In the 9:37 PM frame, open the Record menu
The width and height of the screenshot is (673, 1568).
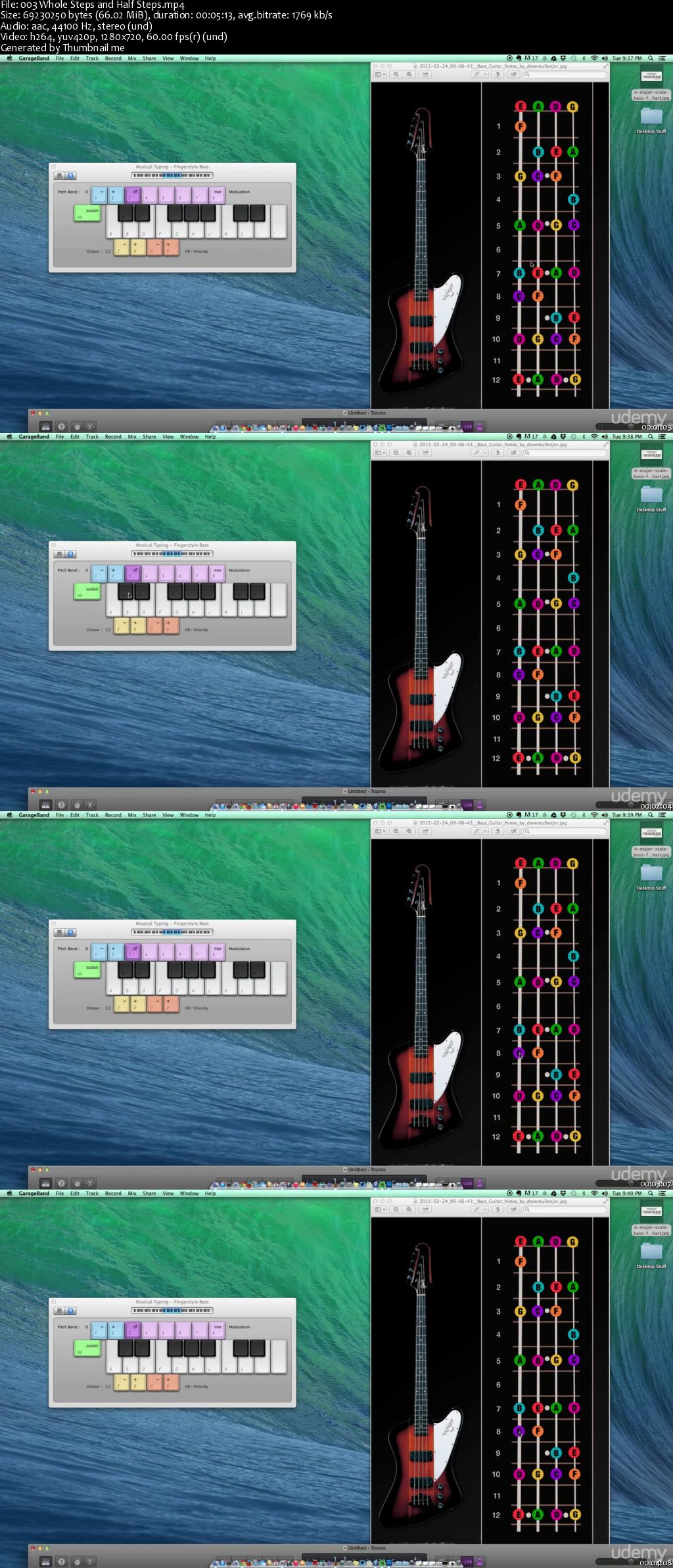click(113, 58)
